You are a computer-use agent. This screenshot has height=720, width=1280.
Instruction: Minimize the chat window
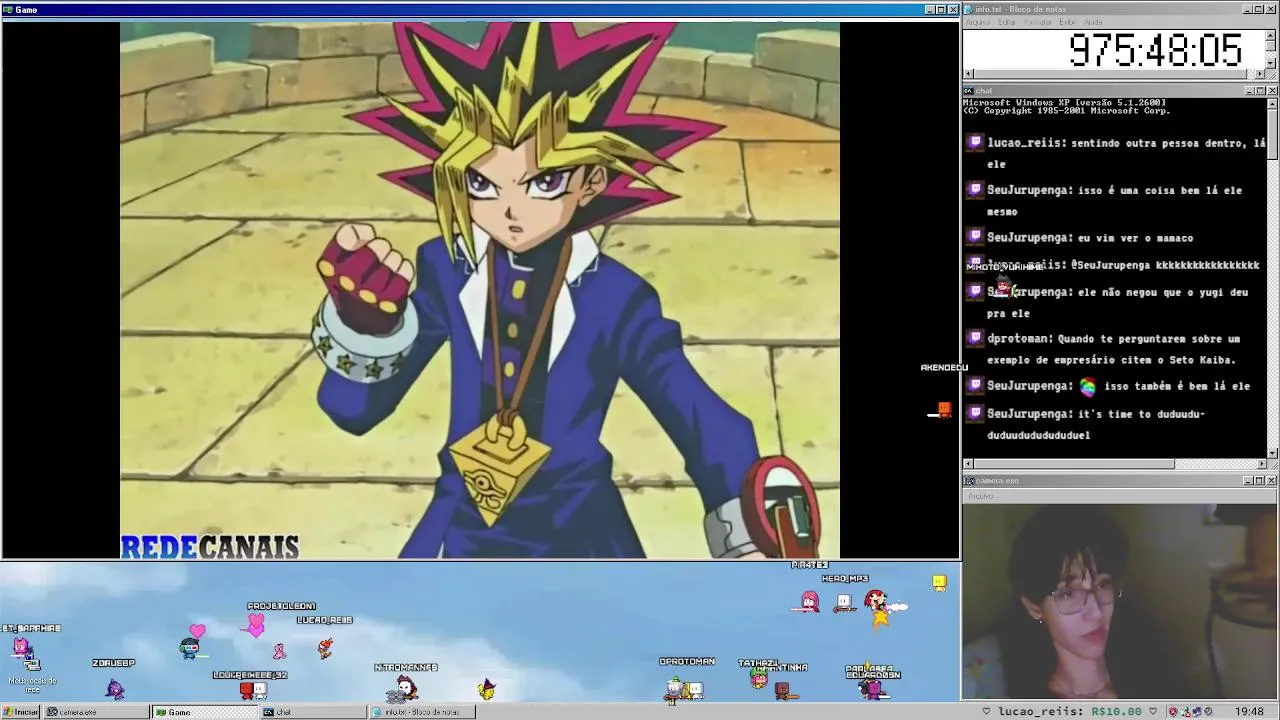point(1248,91)
